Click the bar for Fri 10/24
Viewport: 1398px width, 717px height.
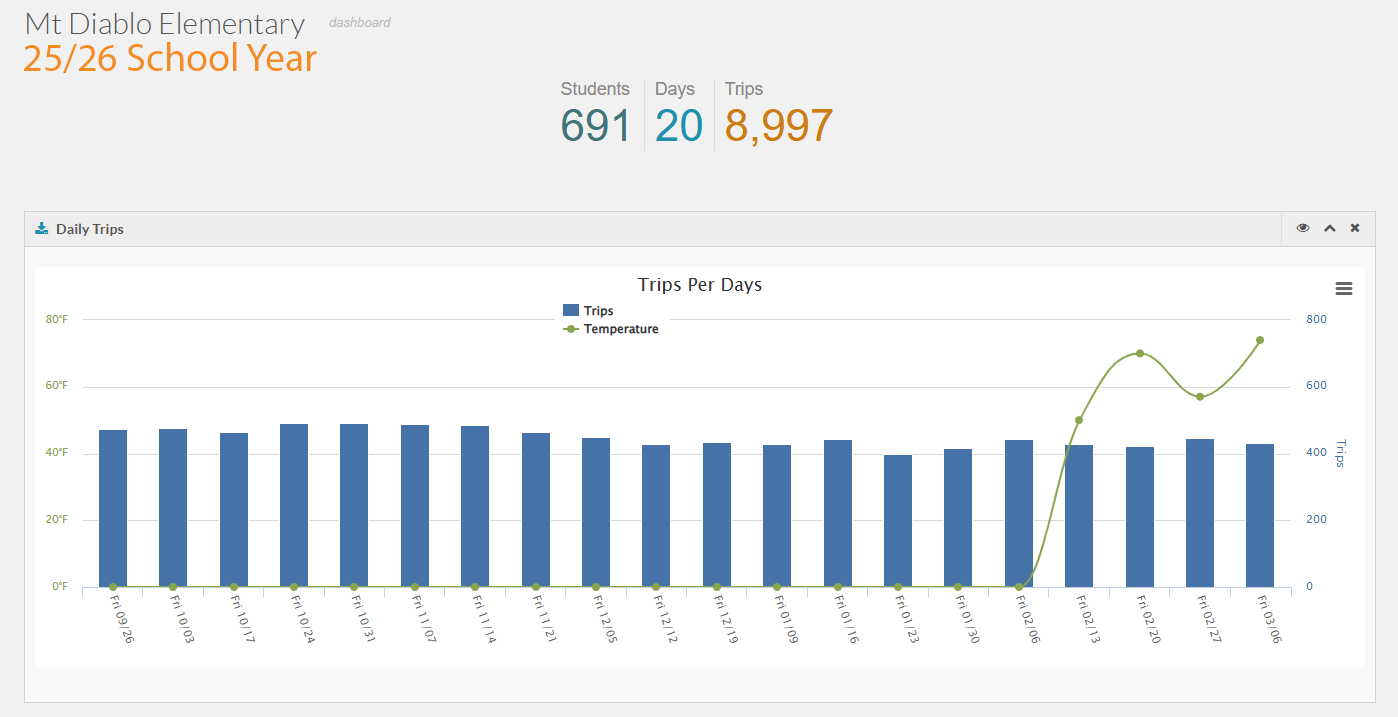294,505
